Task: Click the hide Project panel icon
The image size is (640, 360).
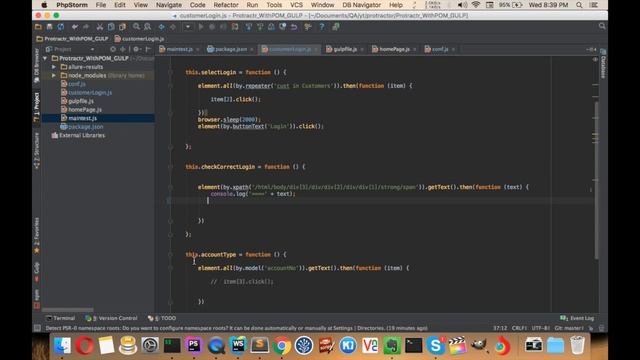Action: [148, 49]
